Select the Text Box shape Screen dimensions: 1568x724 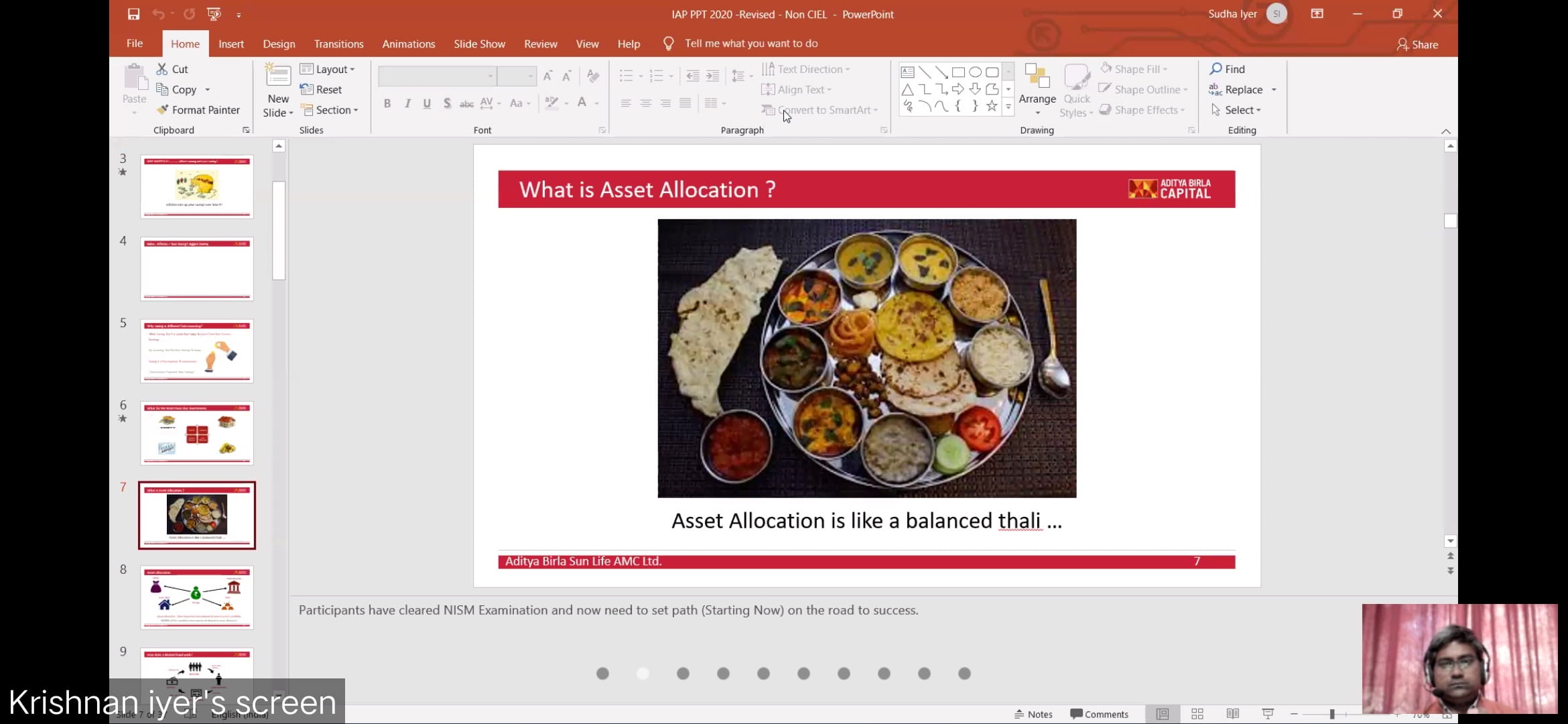[x=908, y=72]
